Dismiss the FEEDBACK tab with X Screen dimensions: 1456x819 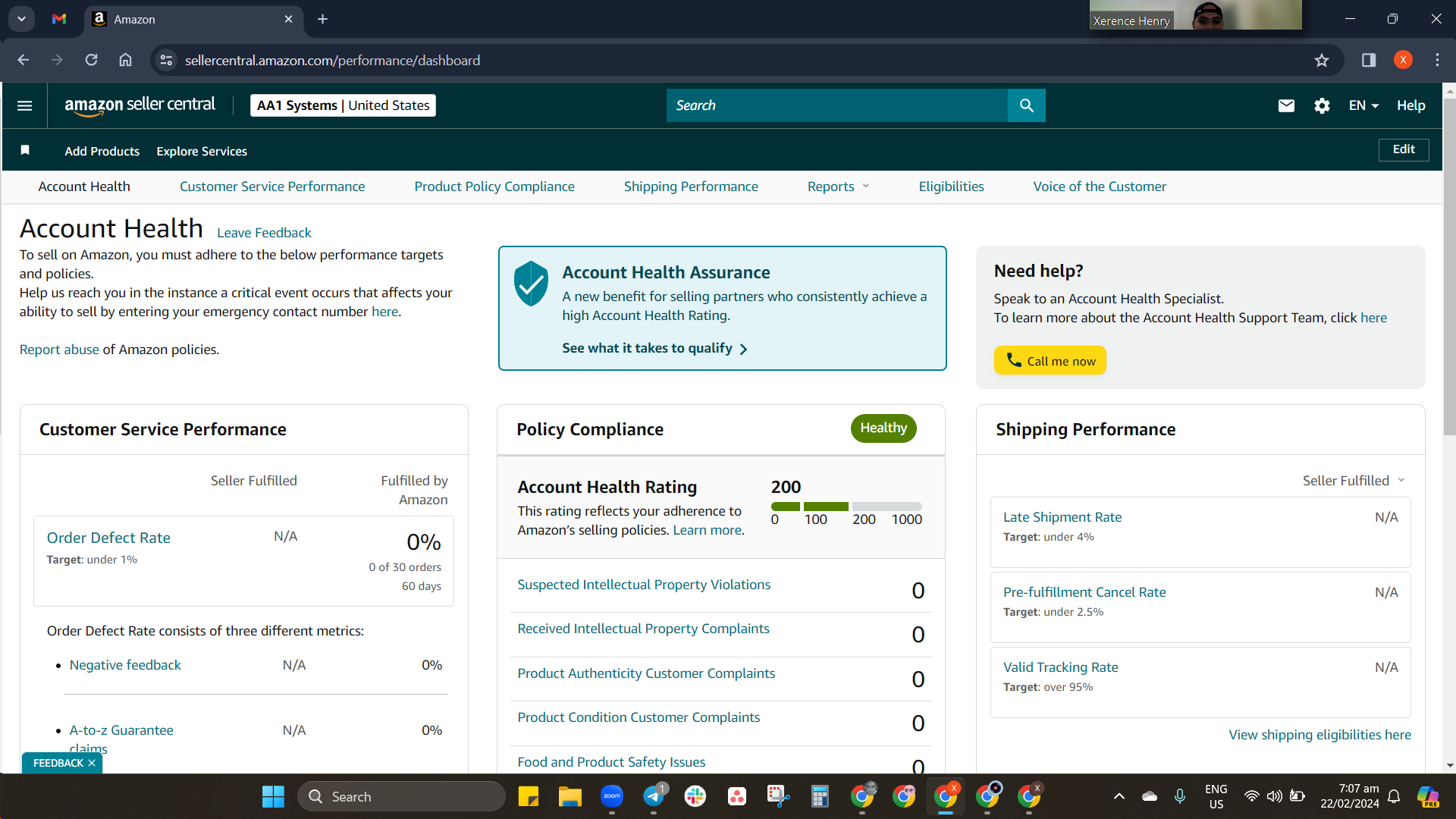[92, 763]
